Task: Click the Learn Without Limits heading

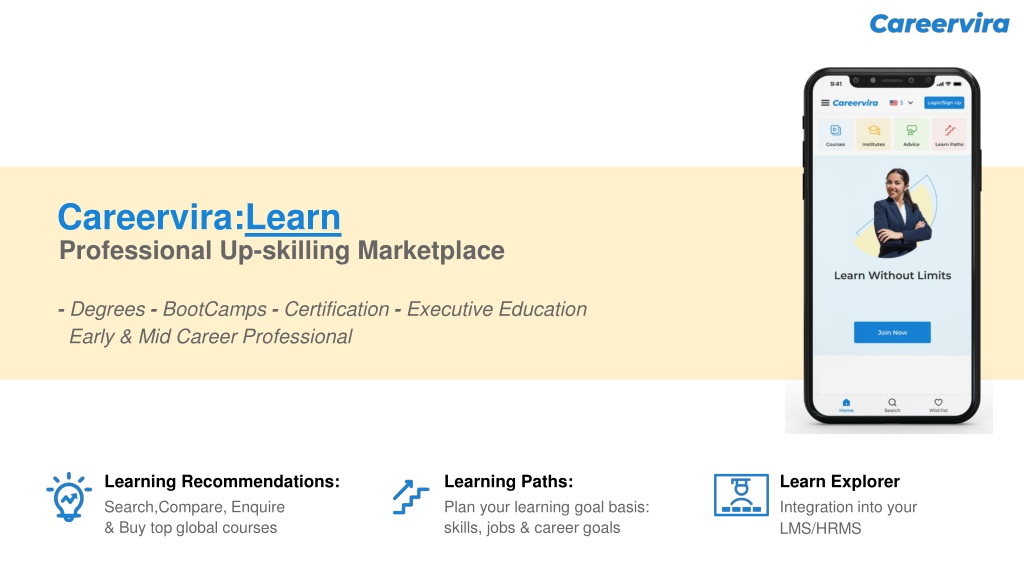Action: pyautogui.click(x=892, y=276)
